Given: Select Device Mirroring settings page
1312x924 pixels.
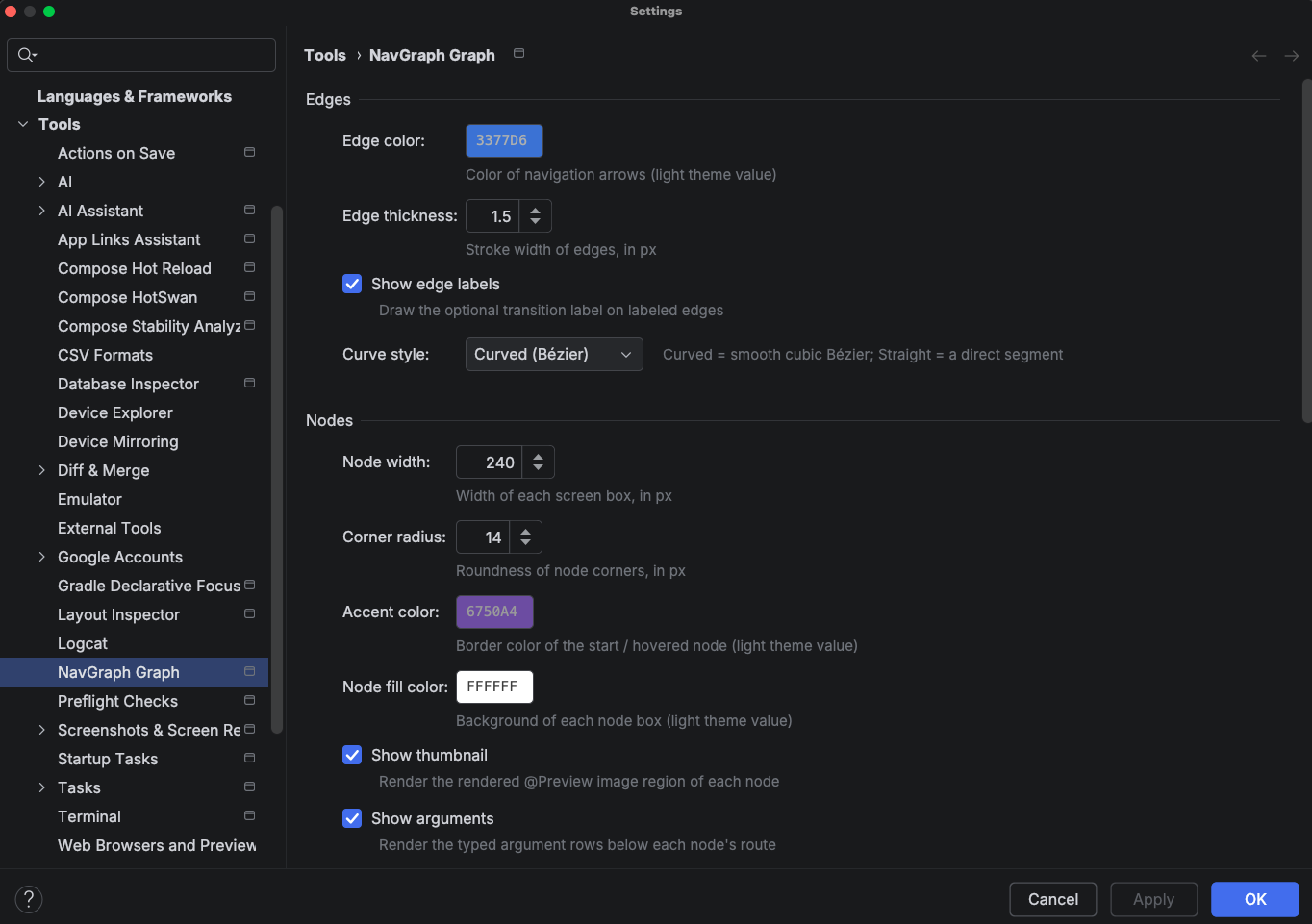Looking at the screenshot, I should click(x=118, y=441).
